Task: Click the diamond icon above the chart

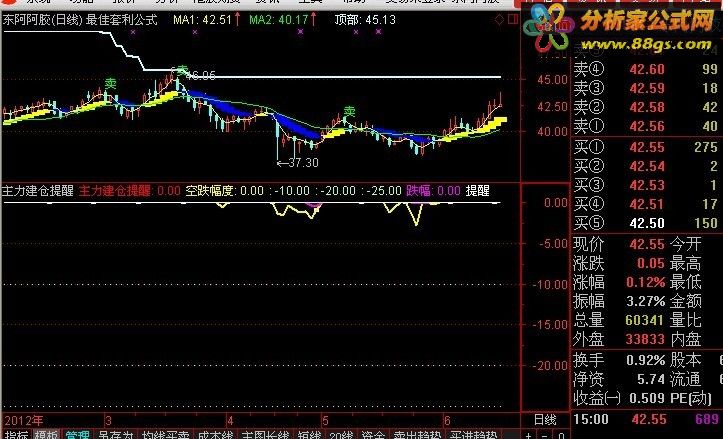Action: tap(499, 20)
